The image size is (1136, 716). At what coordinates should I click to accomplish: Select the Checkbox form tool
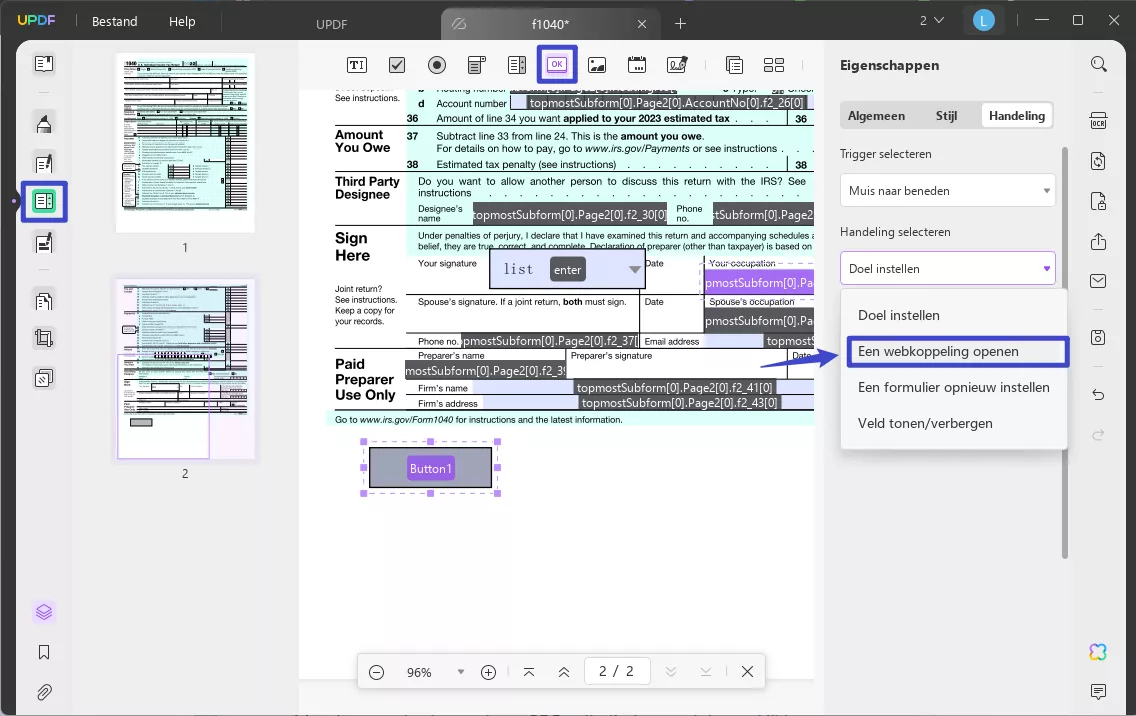click(397, 65)
